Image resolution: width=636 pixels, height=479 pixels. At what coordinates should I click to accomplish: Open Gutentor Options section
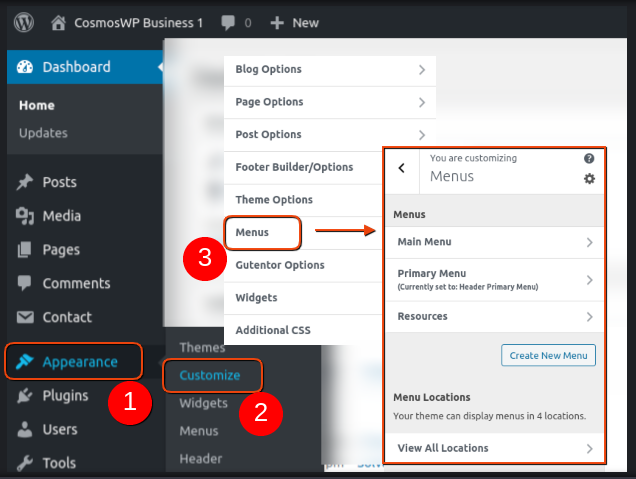(x=303, y=265)
